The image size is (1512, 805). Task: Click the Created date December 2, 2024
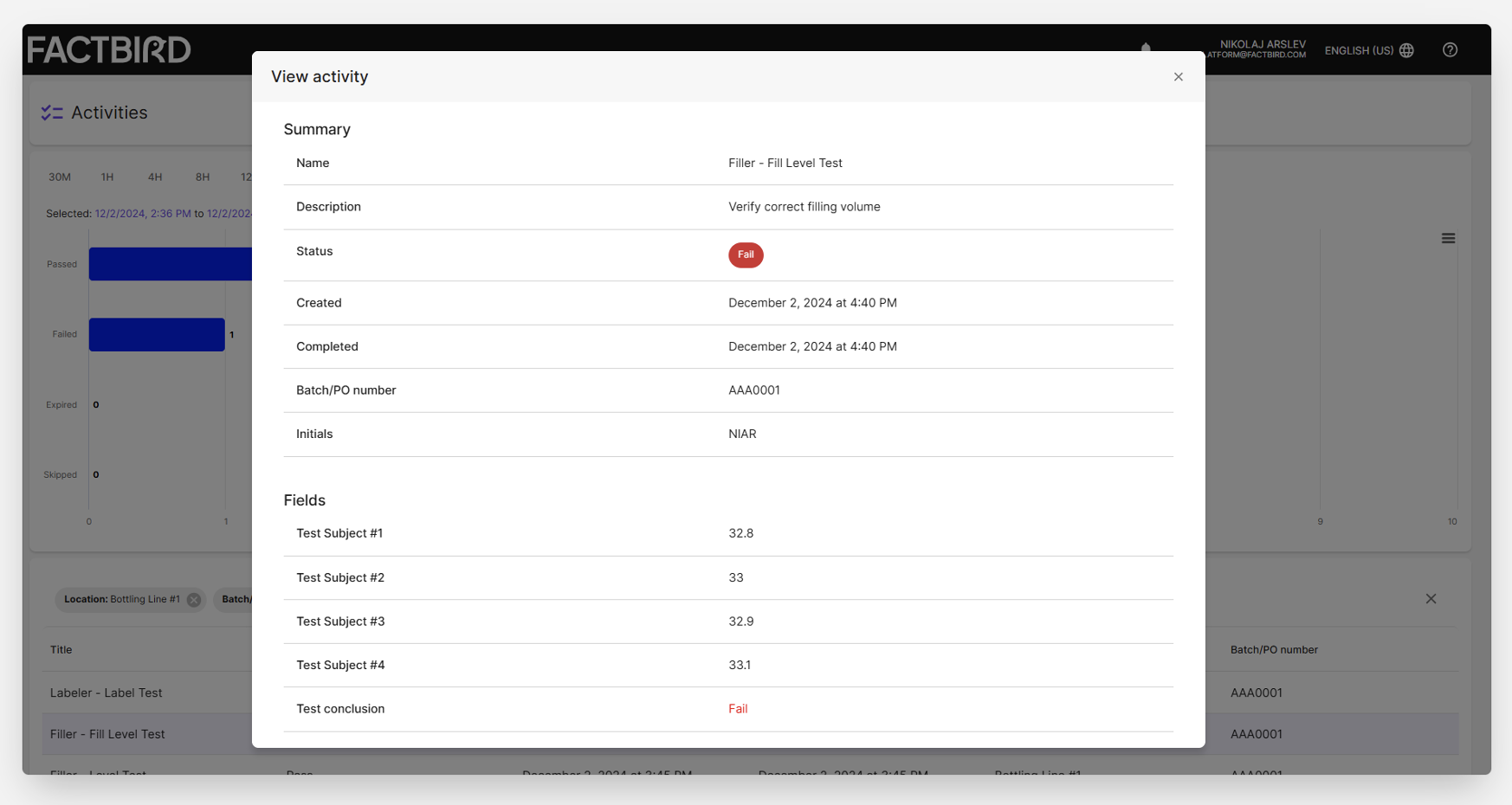click(812, 303)
